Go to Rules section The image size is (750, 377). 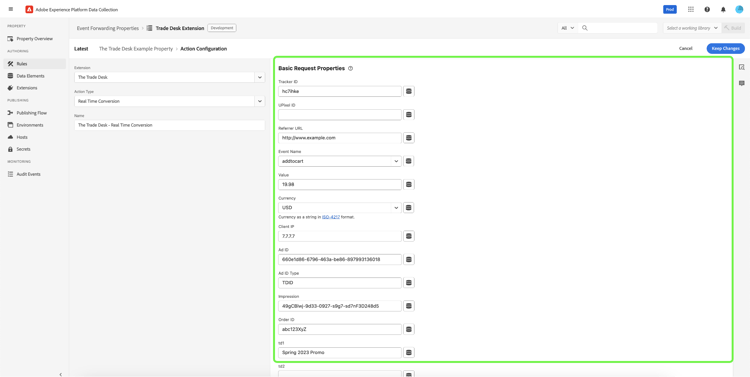[34, 64]
